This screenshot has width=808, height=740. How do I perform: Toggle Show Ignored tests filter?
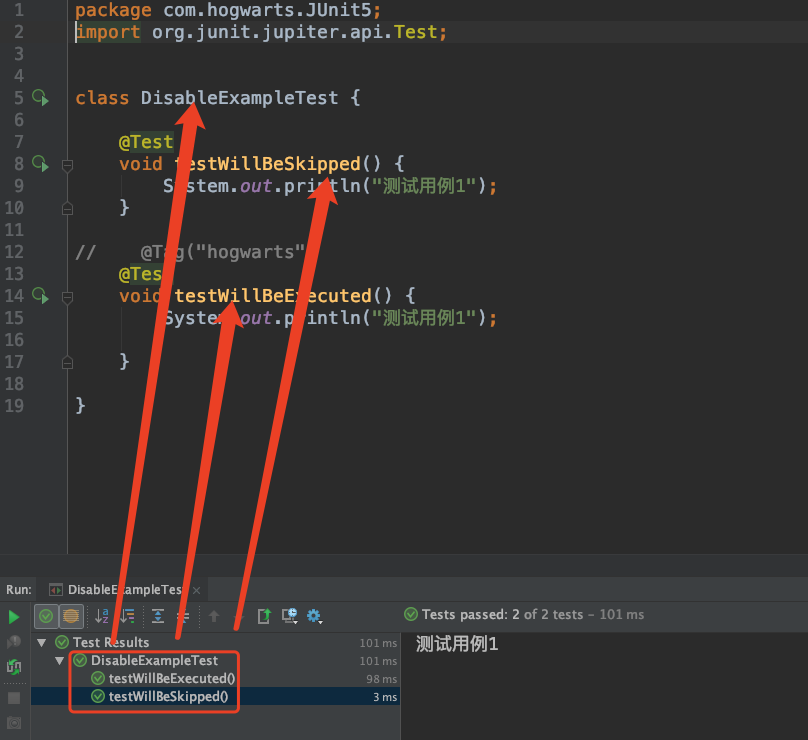(x=70, y=617)
